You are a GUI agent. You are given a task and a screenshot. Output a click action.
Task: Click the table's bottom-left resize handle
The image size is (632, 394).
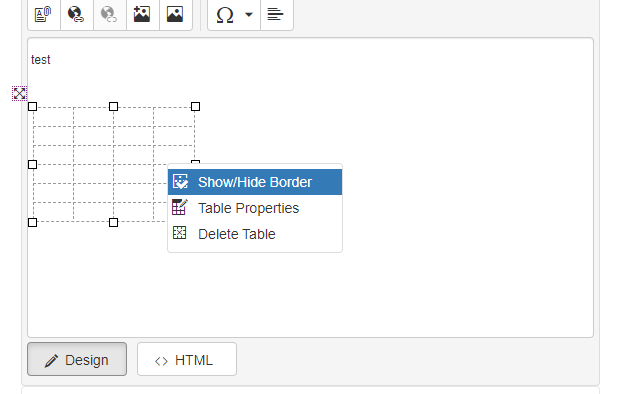(x=33, y=222)
